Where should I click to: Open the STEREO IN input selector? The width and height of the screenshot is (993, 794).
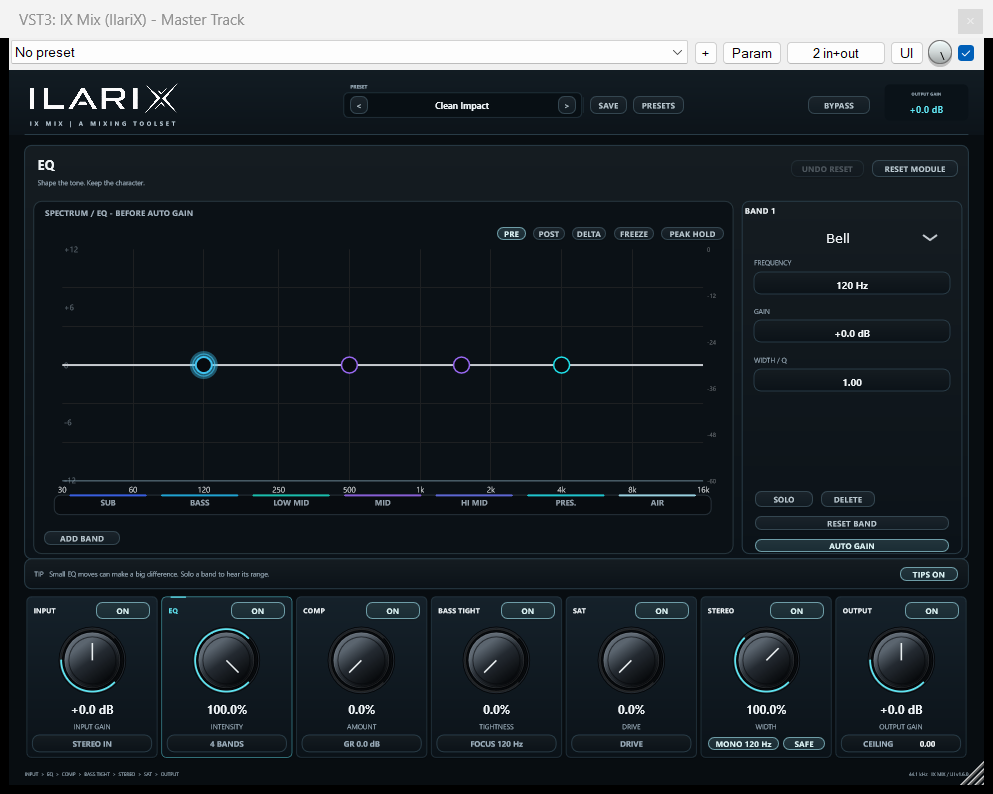tap(92, 744)
